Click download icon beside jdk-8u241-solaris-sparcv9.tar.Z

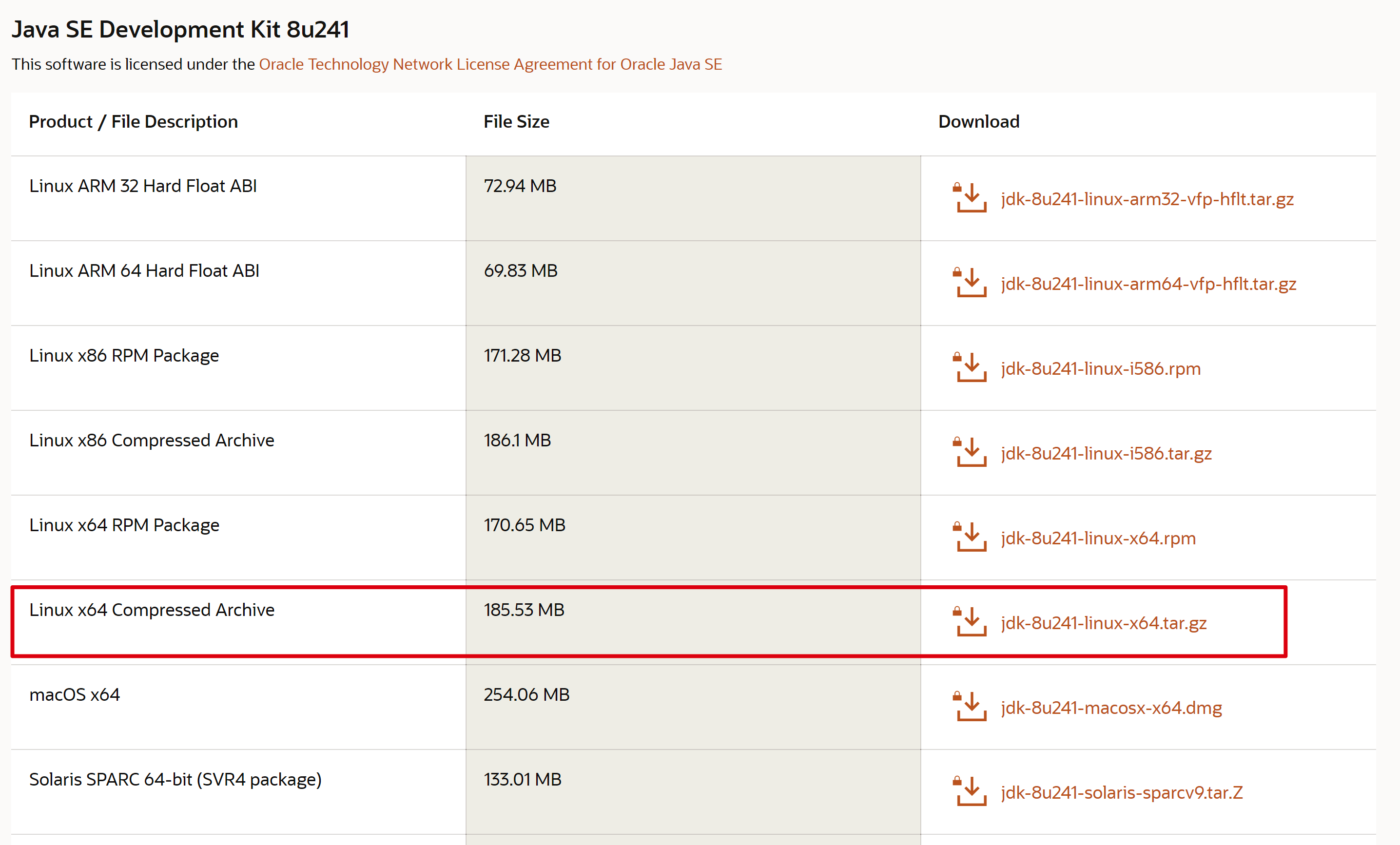point(971,791)
